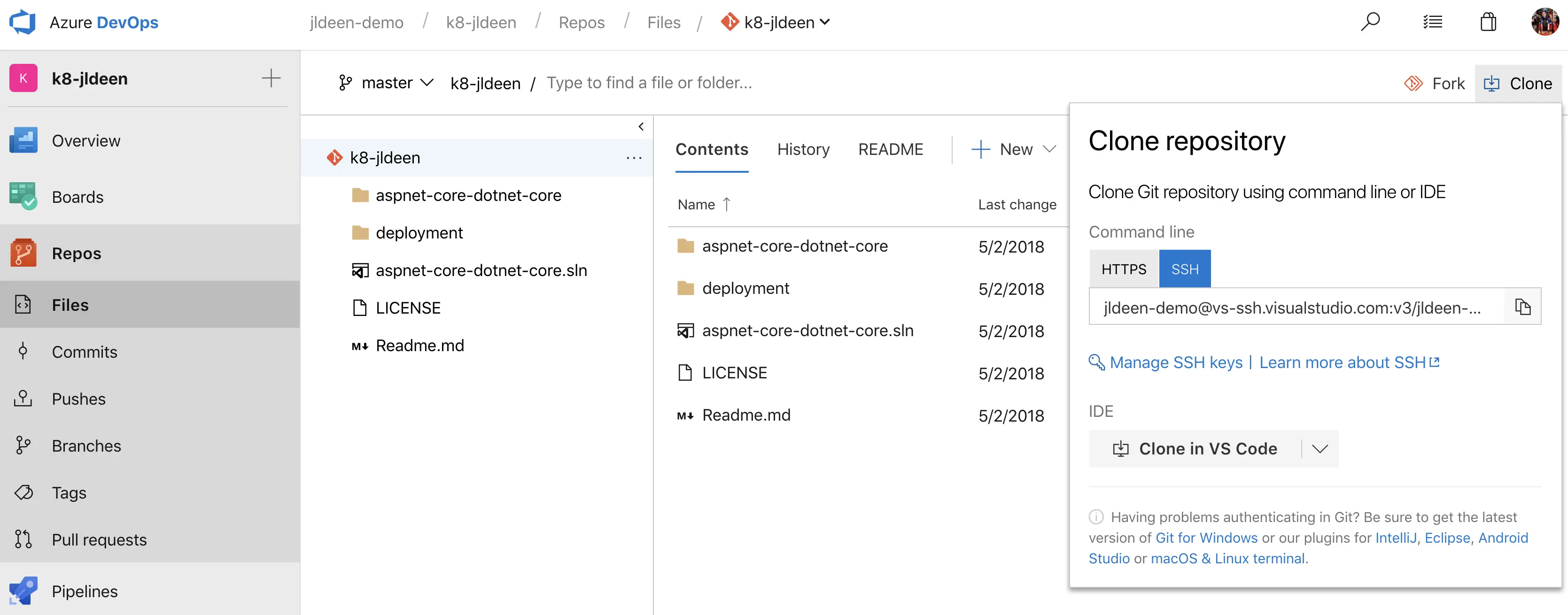
Task: Open the more actions ellipsis for k8-jldeen
Action: (634, 158)
